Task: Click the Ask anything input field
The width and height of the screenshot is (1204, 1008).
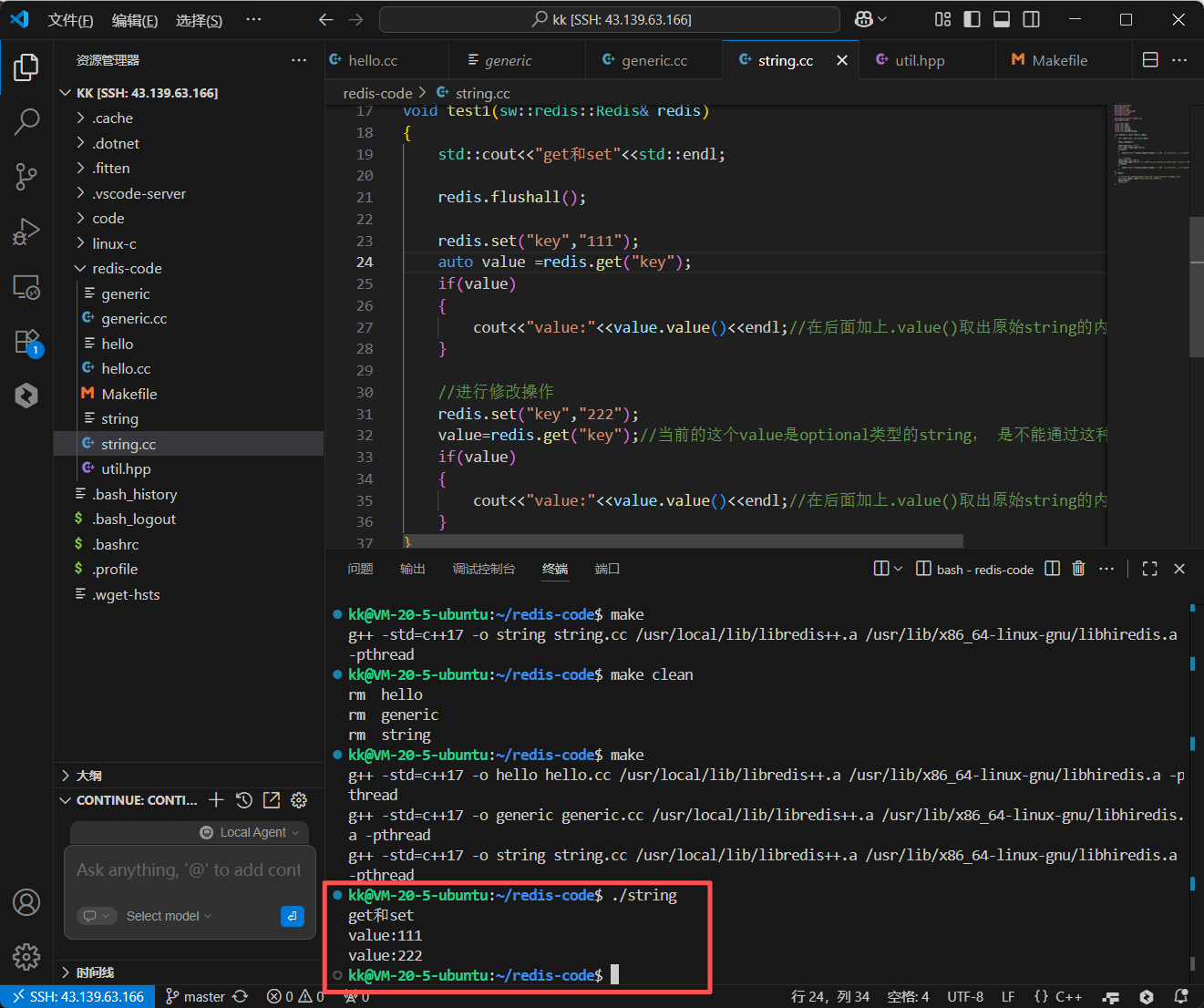Action: coord(189,870)
